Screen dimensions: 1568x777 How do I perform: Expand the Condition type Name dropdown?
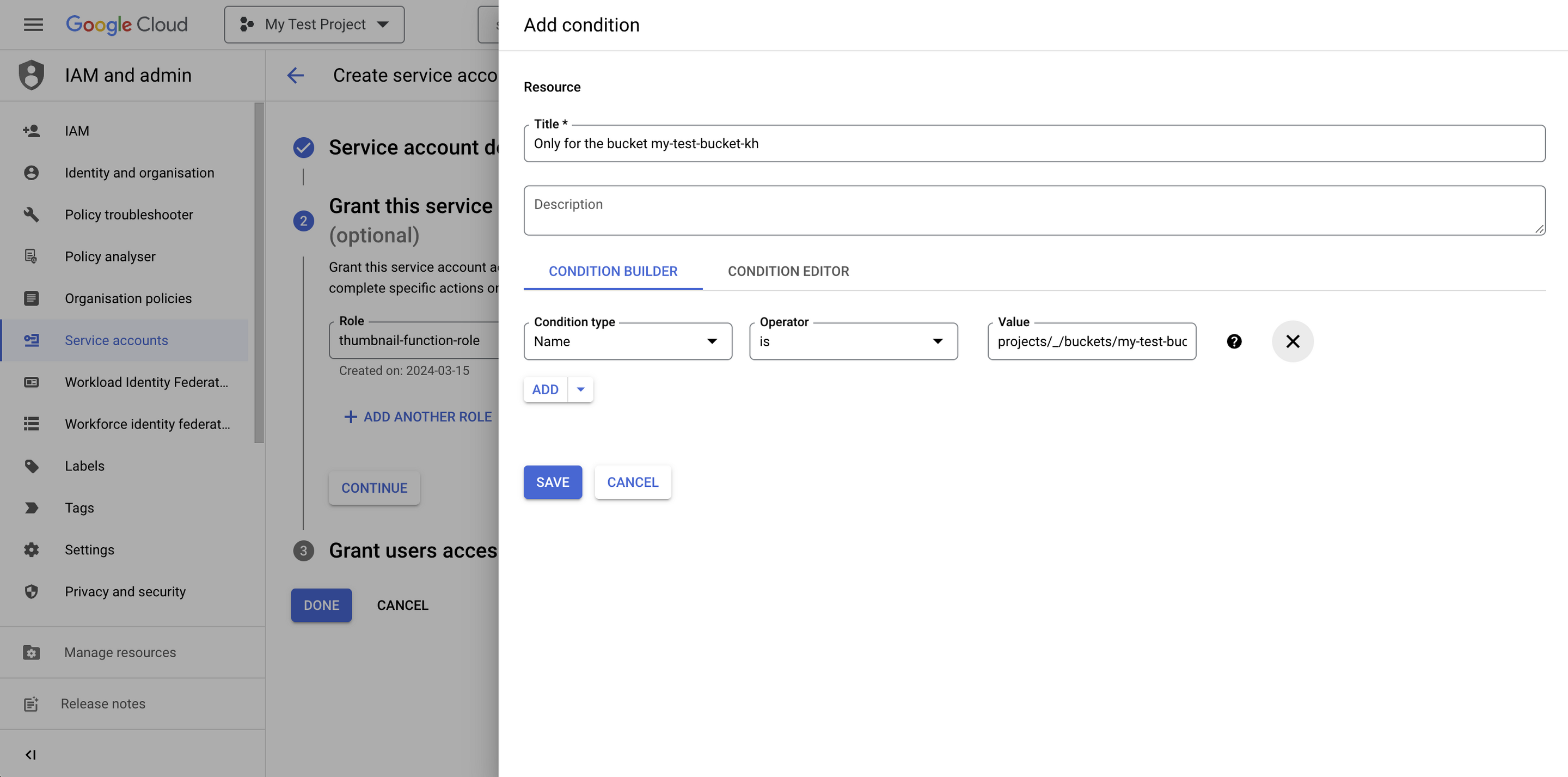(628, 341)
